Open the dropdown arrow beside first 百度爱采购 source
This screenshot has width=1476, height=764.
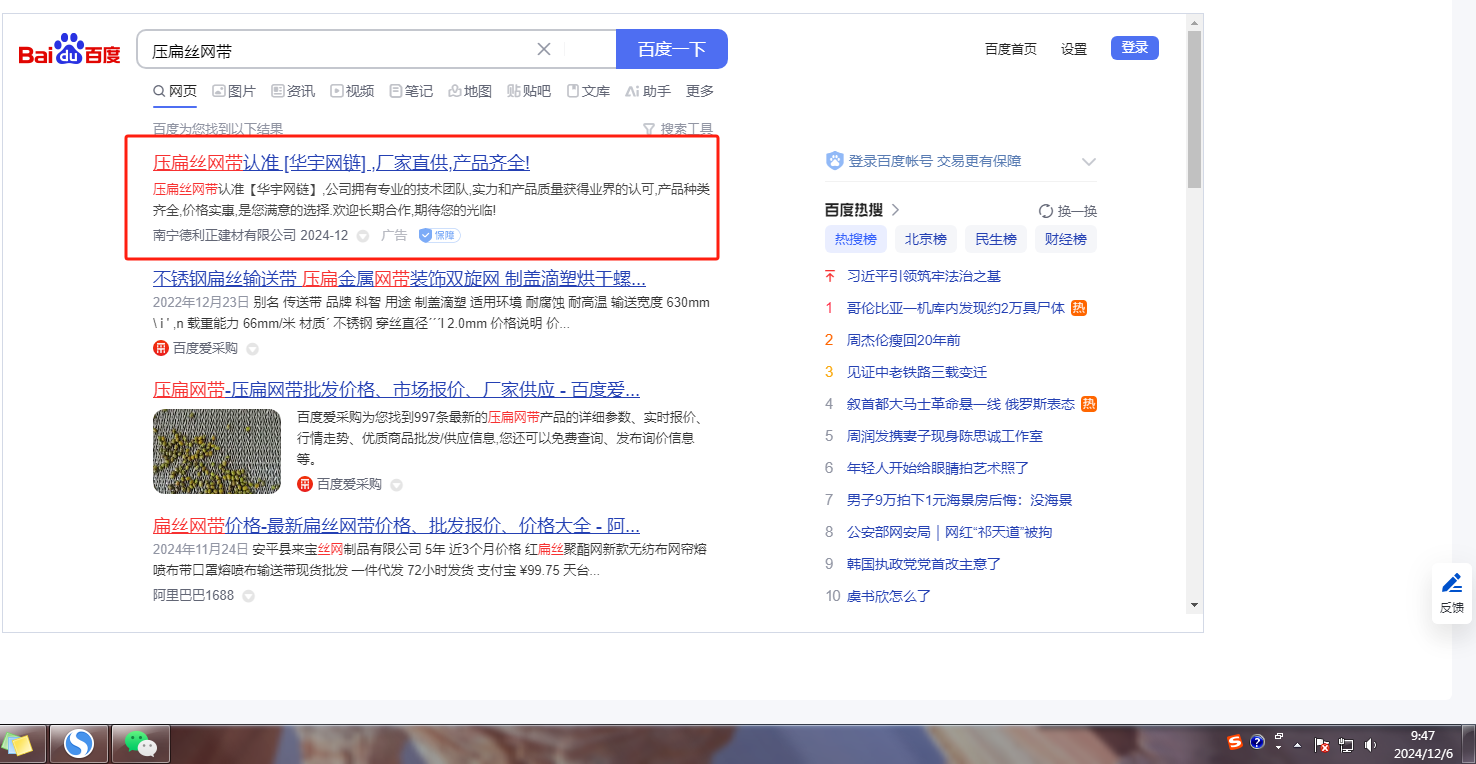(x=252, y=349)
